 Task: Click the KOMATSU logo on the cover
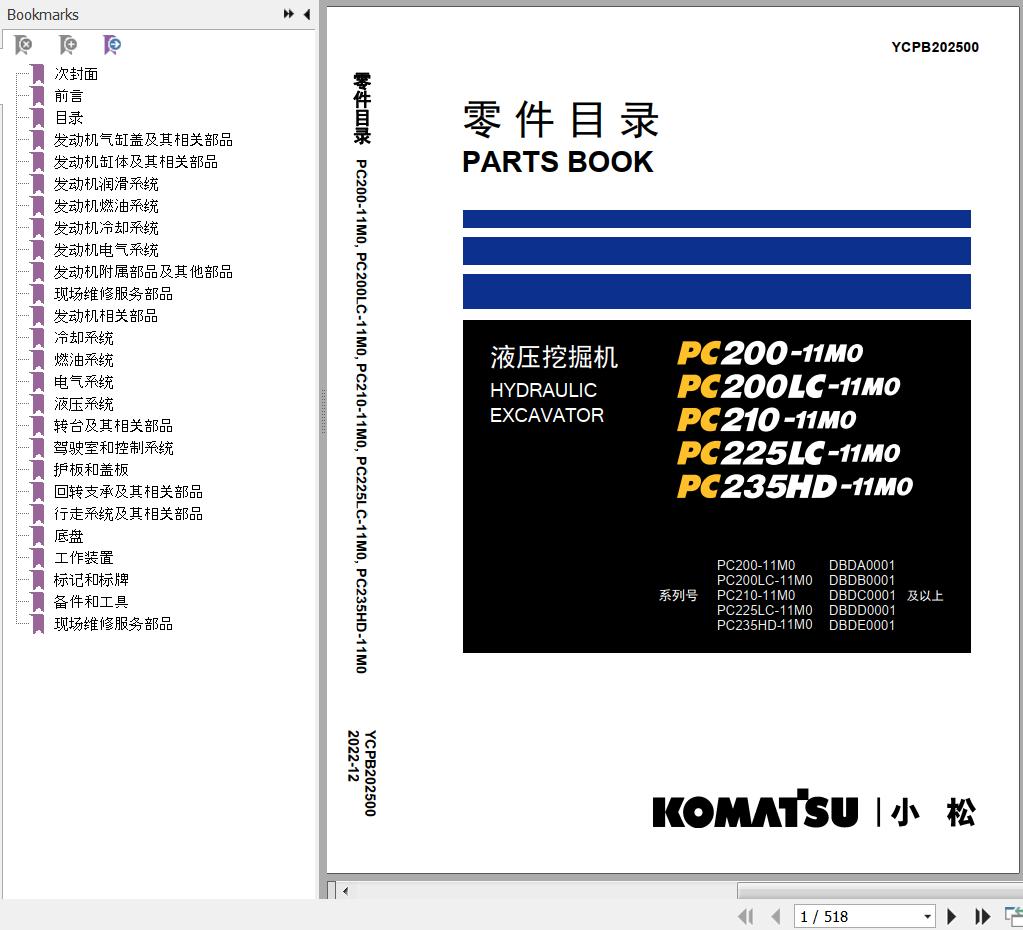pyautogui.click(x=755, y=809)
